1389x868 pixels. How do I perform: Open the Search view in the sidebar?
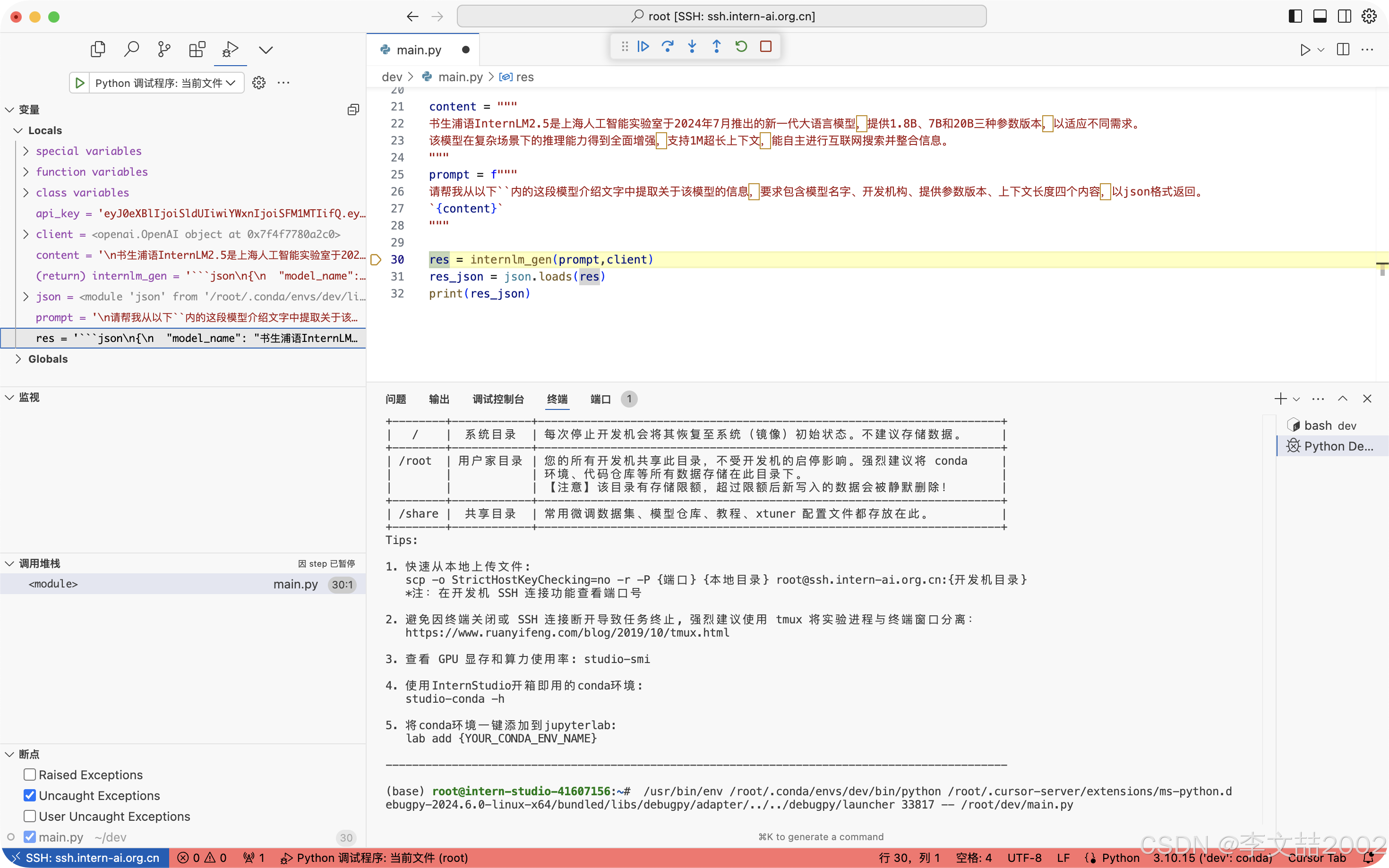(x=131, y=50)
